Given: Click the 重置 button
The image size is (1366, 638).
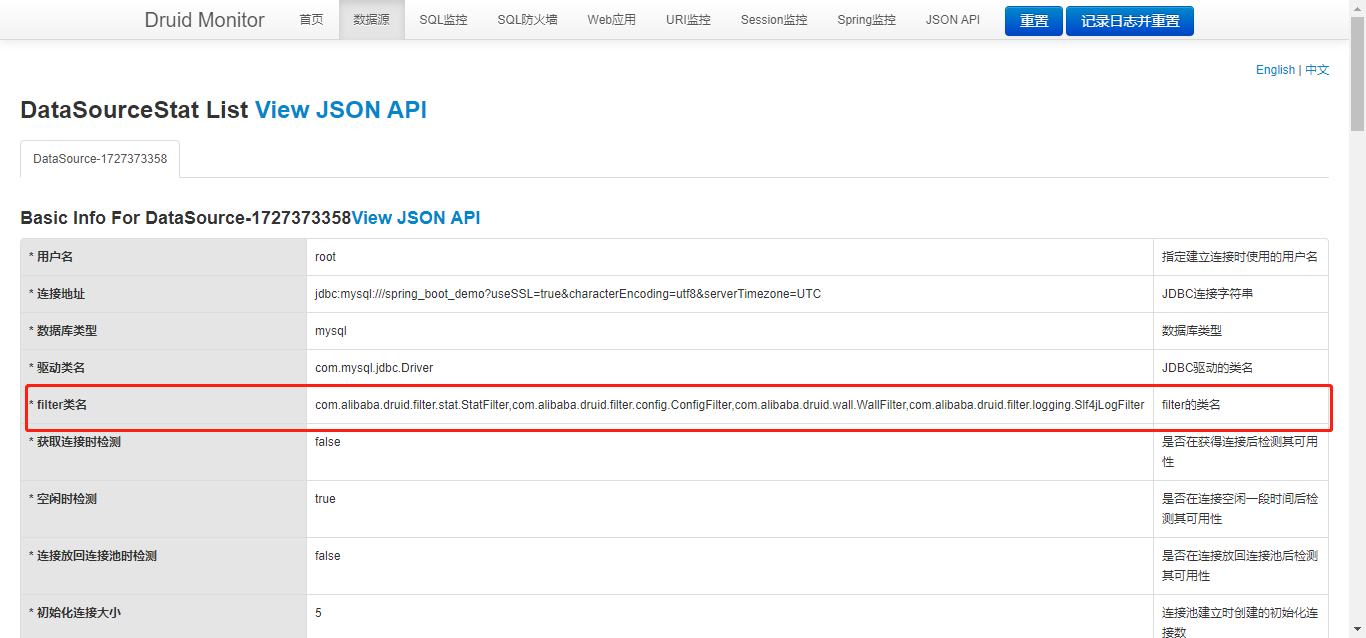Looking at the screenshot, I should tap(1034, 20).
